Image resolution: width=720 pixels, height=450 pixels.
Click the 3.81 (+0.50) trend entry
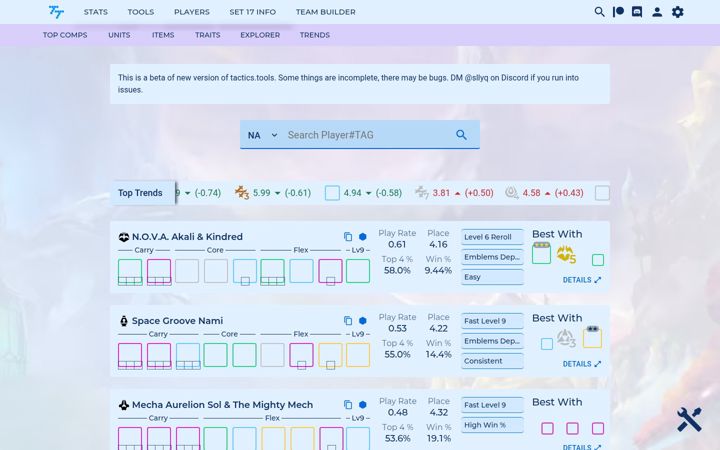coord(454,193)
